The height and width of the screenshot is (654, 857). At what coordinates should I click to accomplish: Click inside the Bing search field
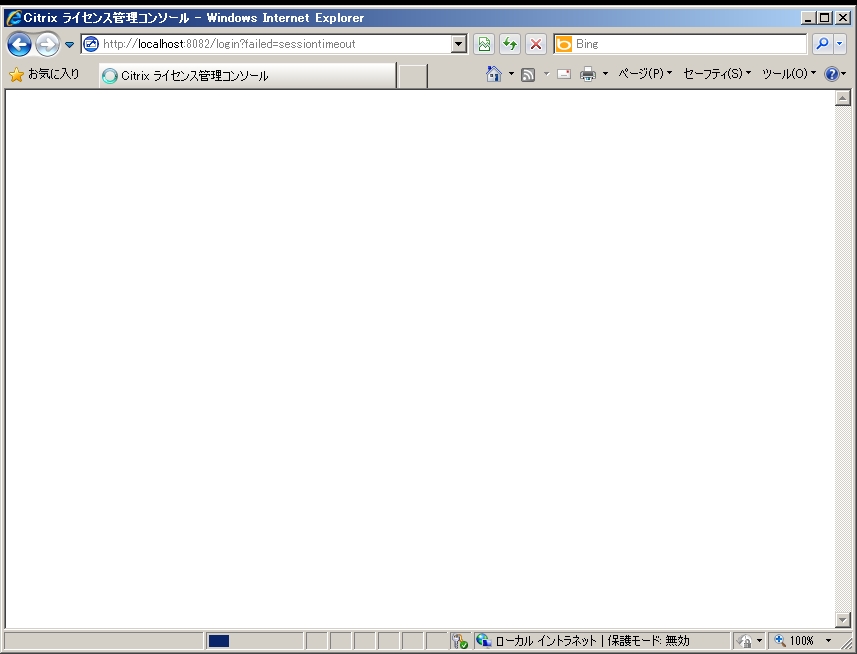click(x=688, y=44)
